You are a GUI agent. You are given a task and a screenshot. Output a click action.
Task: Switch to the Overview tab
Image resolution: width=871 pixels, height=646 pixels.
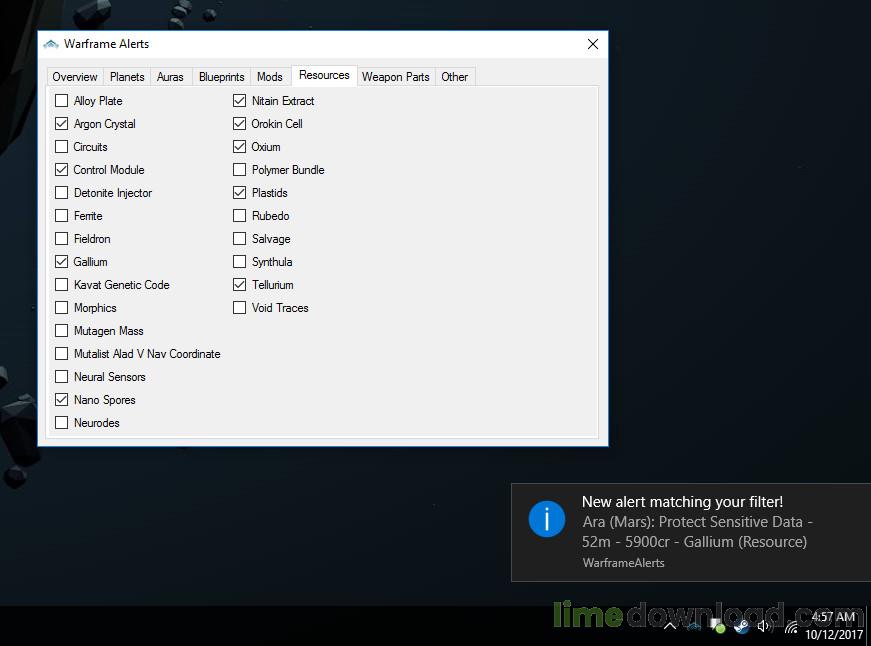click(x=75, y=77)
